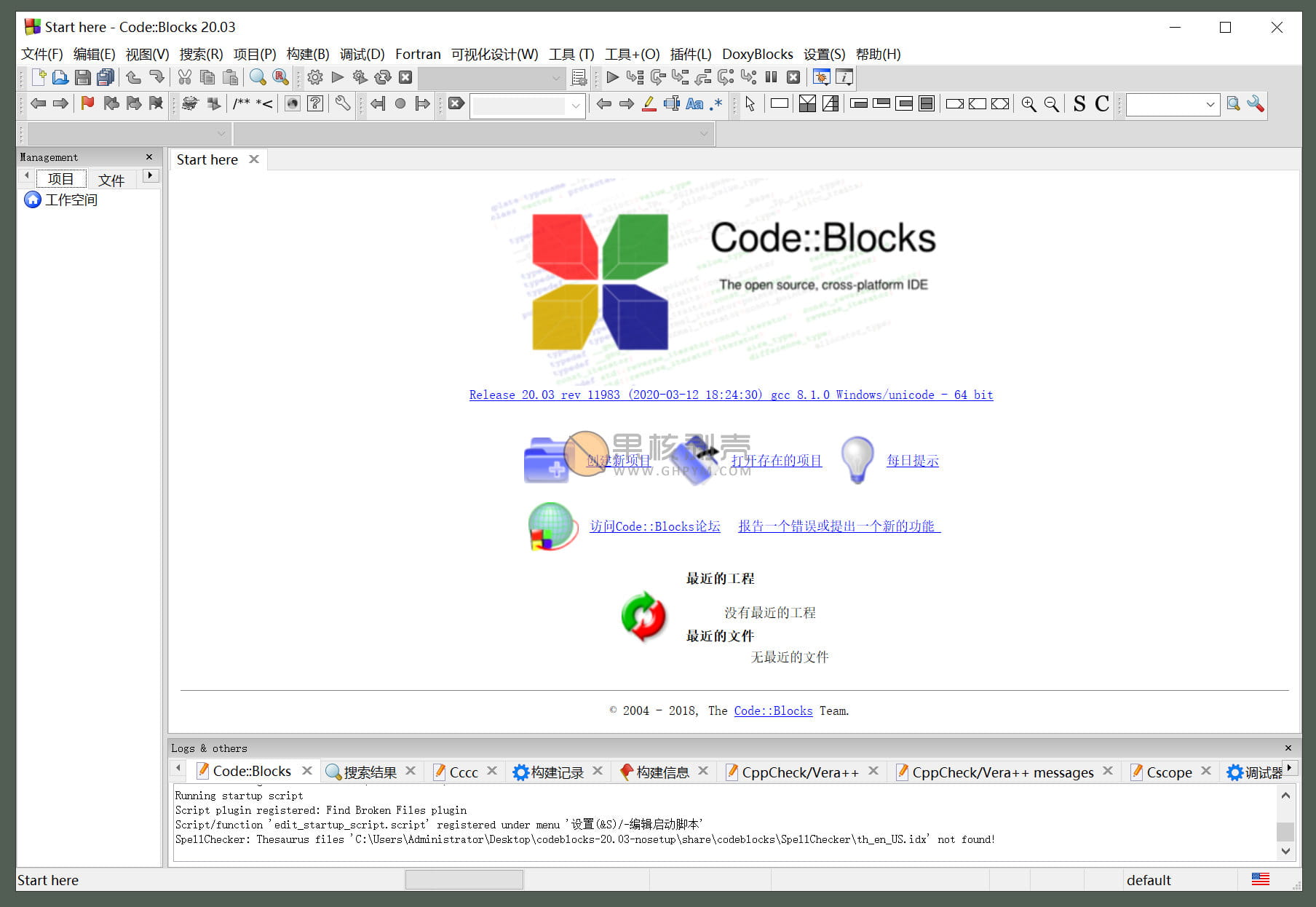Open the Replace dialog icon

(280, 77)
